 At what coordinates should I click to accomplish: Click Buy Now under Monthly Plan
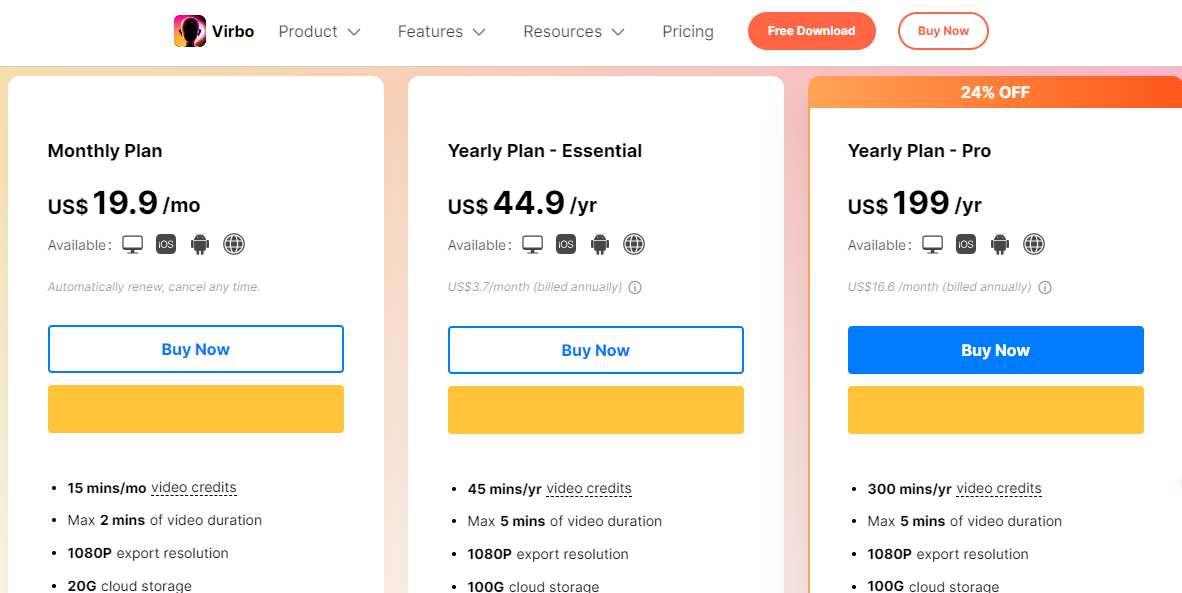coord(195,349)
